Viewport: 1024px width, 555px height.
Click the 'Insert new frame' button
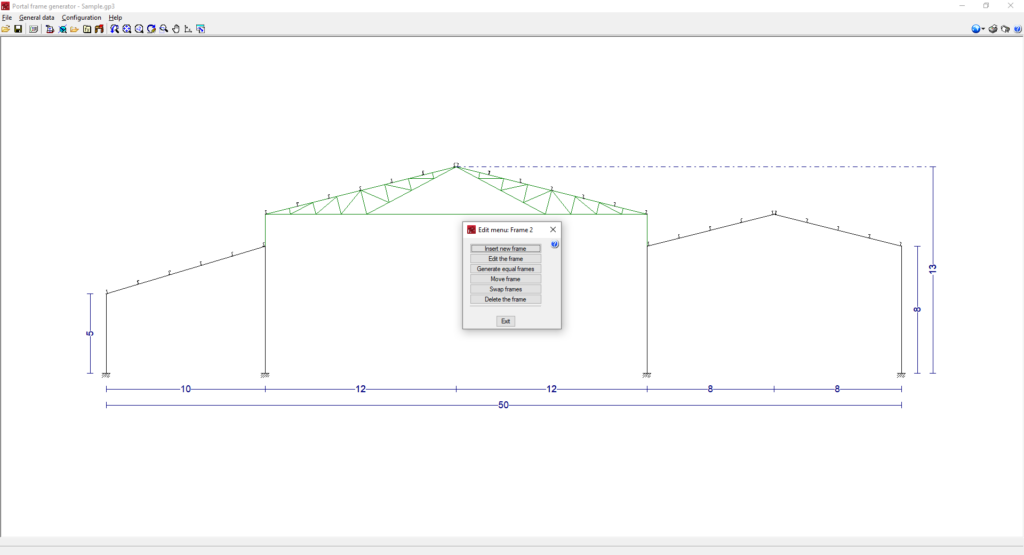(x=505, y=249)
